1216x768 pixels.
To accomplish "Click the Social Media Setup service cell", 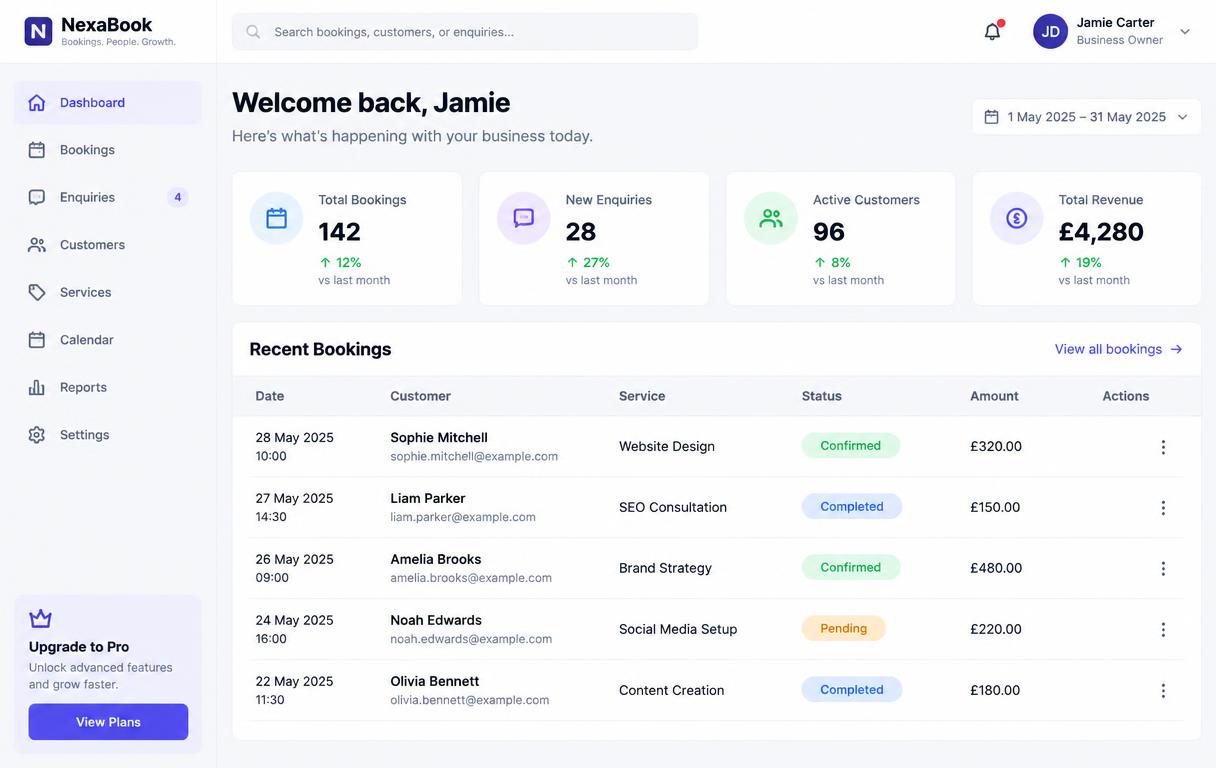I will (678, 630).
